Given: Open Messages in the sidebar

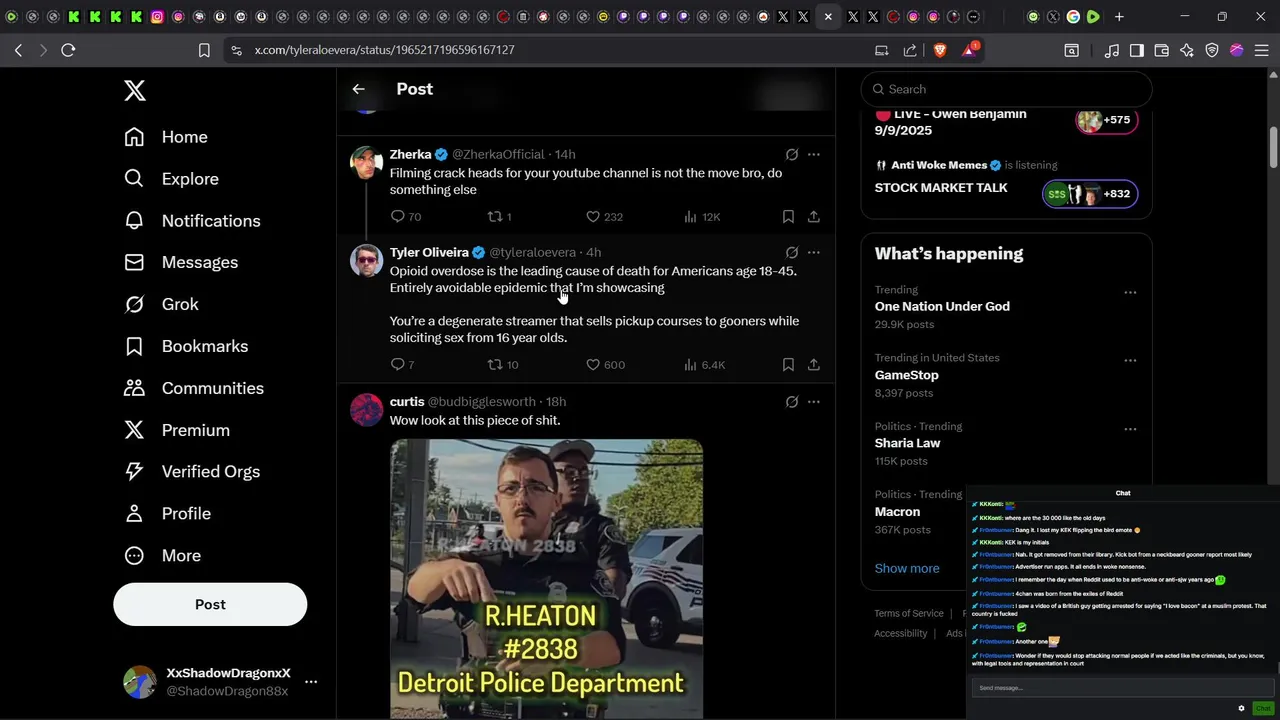Looking at the screenshot, I should click(181, 262).
